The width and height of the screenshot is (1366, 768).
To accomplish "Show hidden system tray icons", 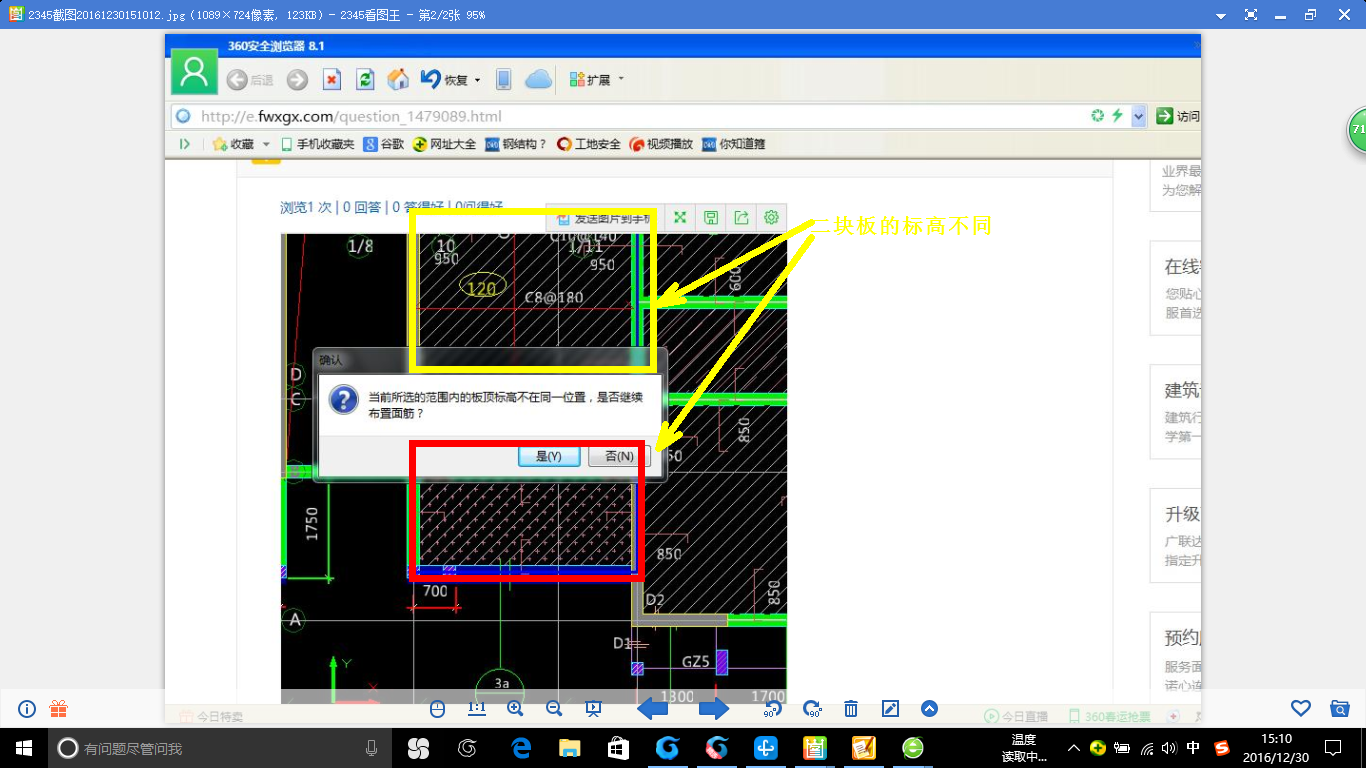I will [1074, 748].
